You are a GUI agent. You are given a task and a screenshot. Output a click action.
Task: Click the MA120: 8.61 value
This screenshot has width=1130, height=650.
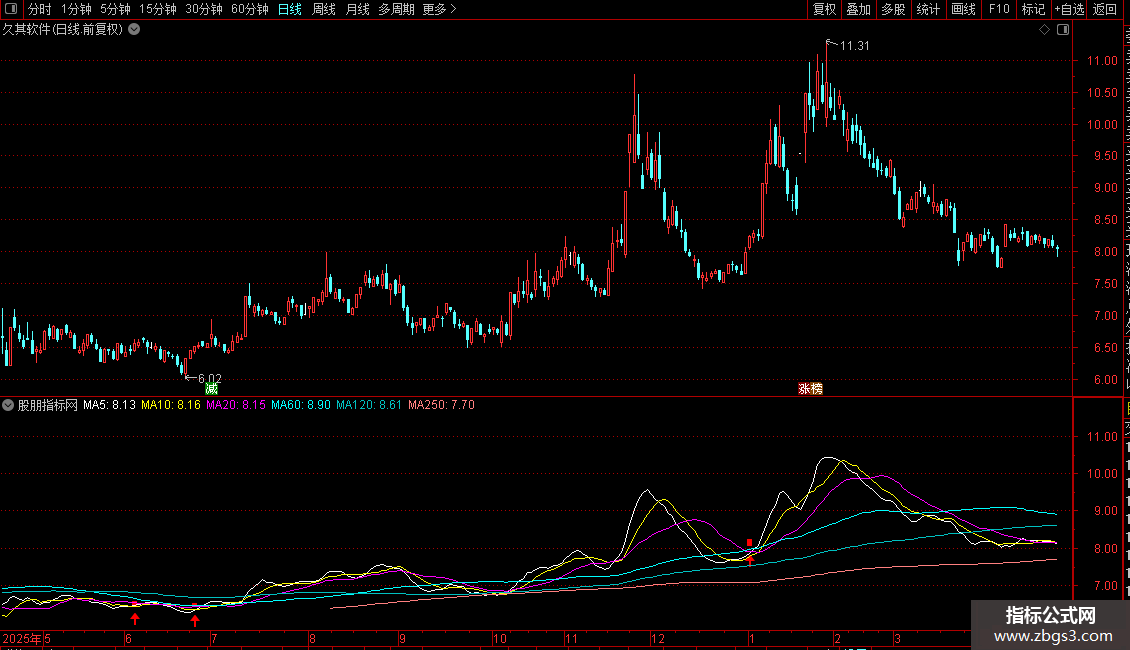(369, 405)
